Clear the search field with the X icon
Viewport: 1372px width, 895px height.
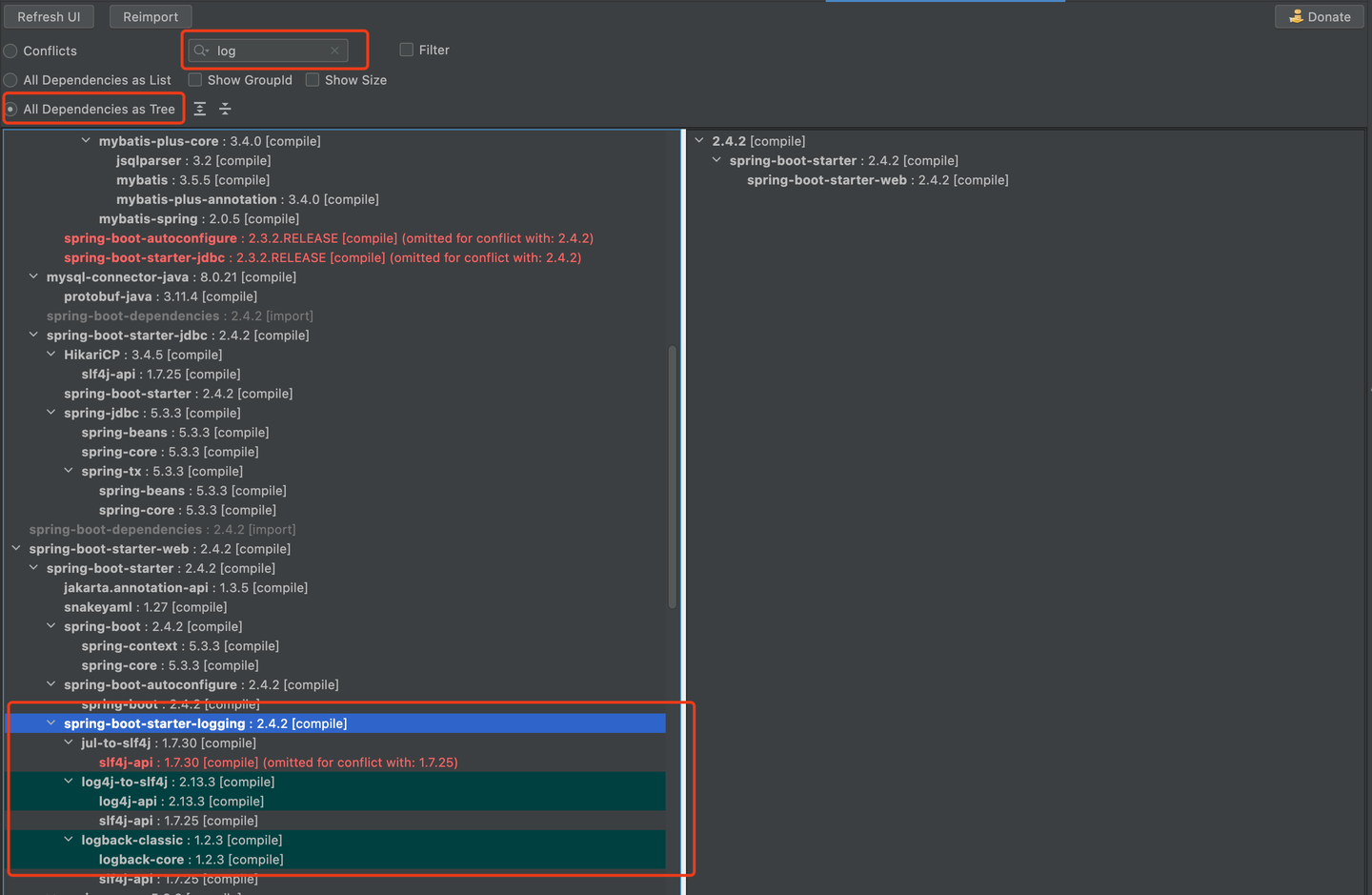(334, 51)
